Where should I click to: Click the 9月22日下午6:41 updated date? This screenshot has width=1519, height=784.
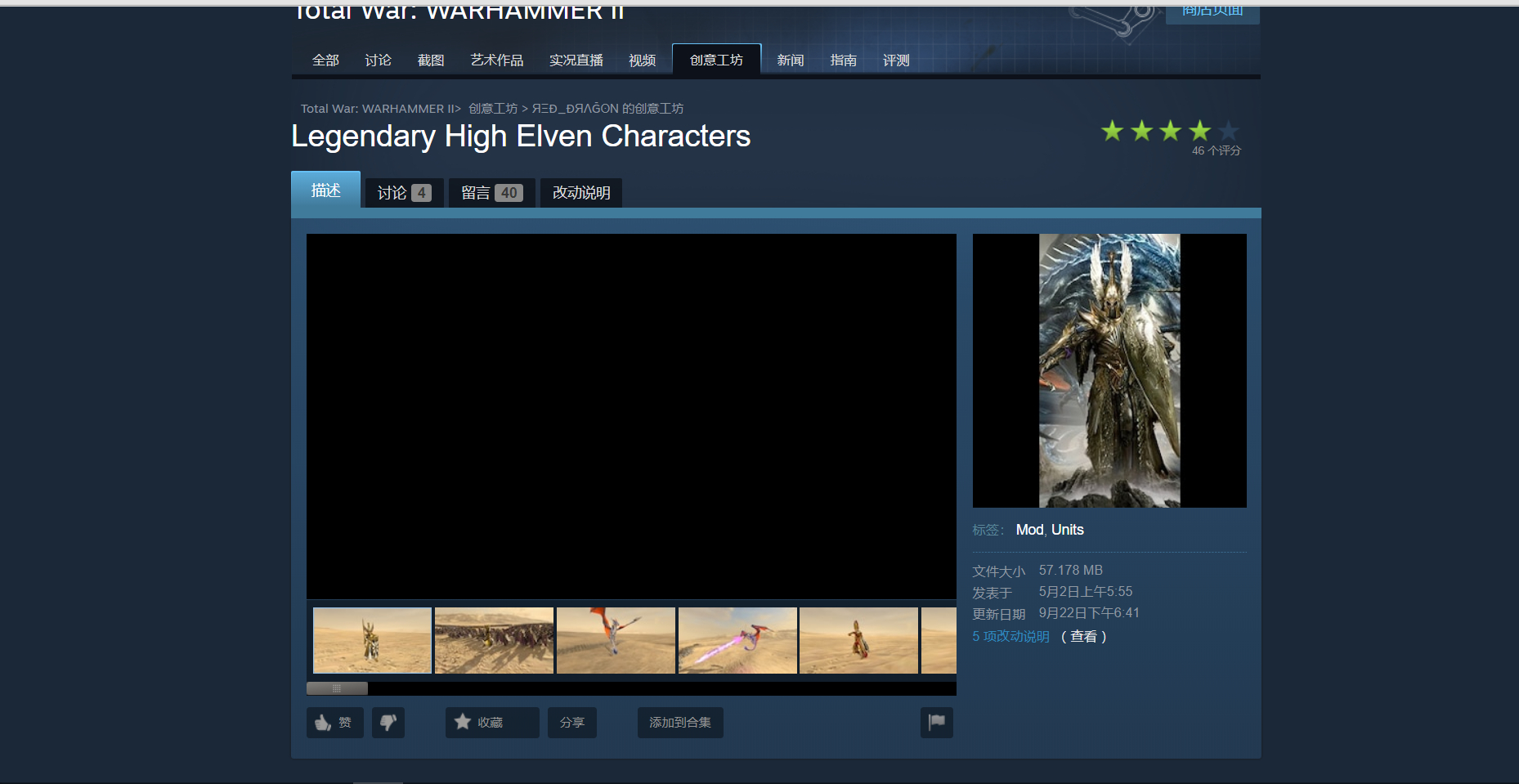[1089, 612]
